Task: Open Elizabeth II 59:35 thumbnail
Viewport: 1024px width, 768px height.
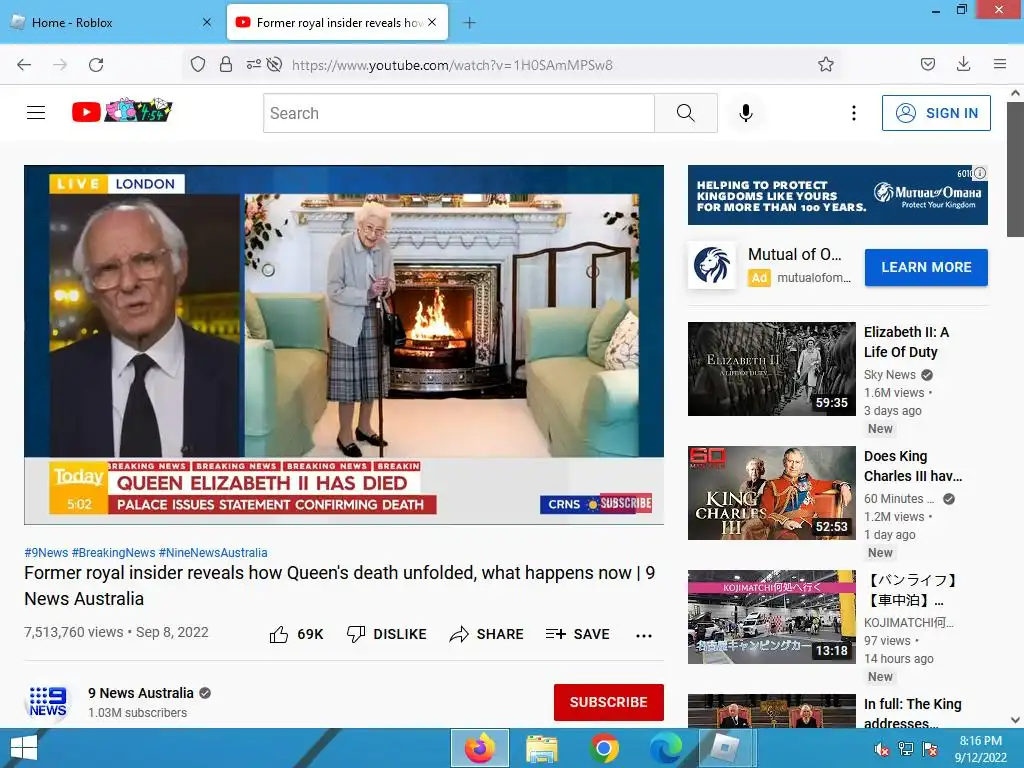Action: pyautogui.click(x=771, y=368)
